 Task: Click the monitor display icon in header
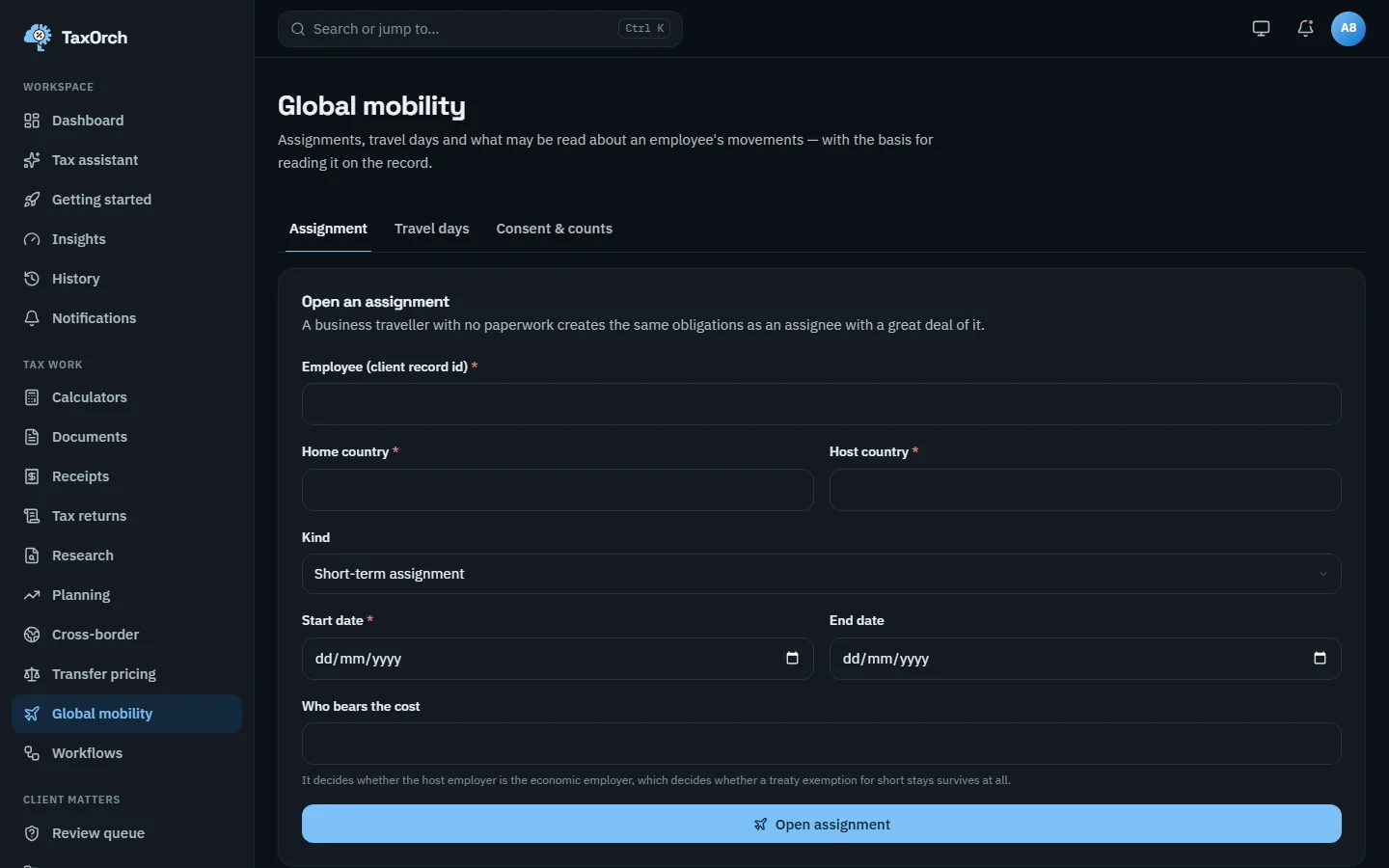[x=1261, y=29]
